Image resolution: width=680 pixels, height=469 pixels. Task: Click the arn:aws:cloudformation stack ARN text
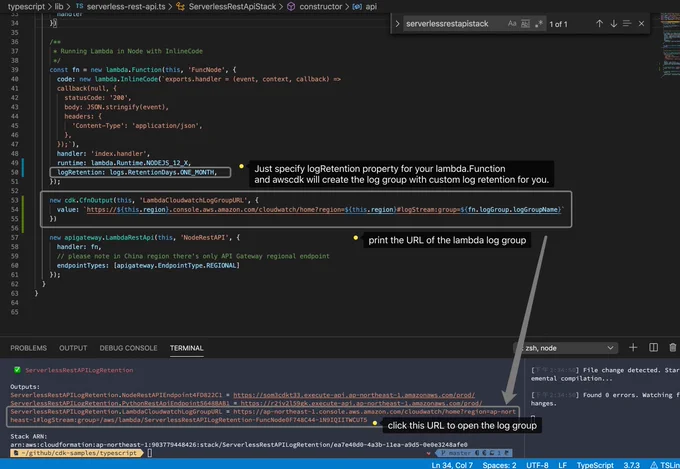point(239,444)
